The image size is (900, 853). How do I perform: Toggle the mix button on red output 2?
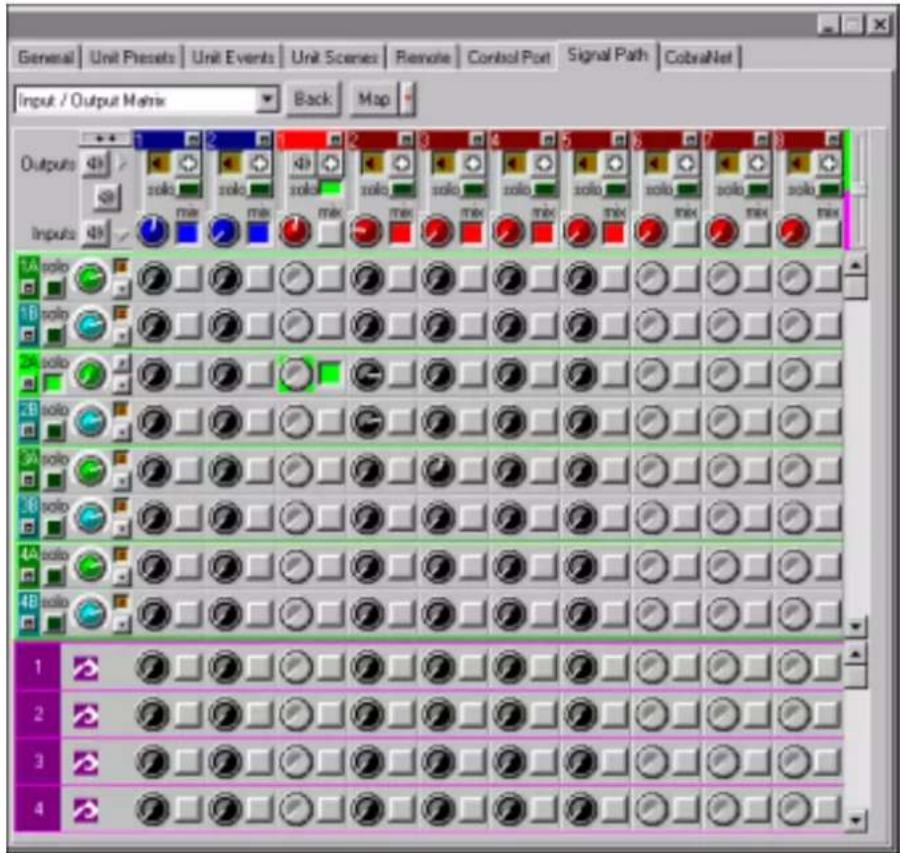[x=401, y=232]
